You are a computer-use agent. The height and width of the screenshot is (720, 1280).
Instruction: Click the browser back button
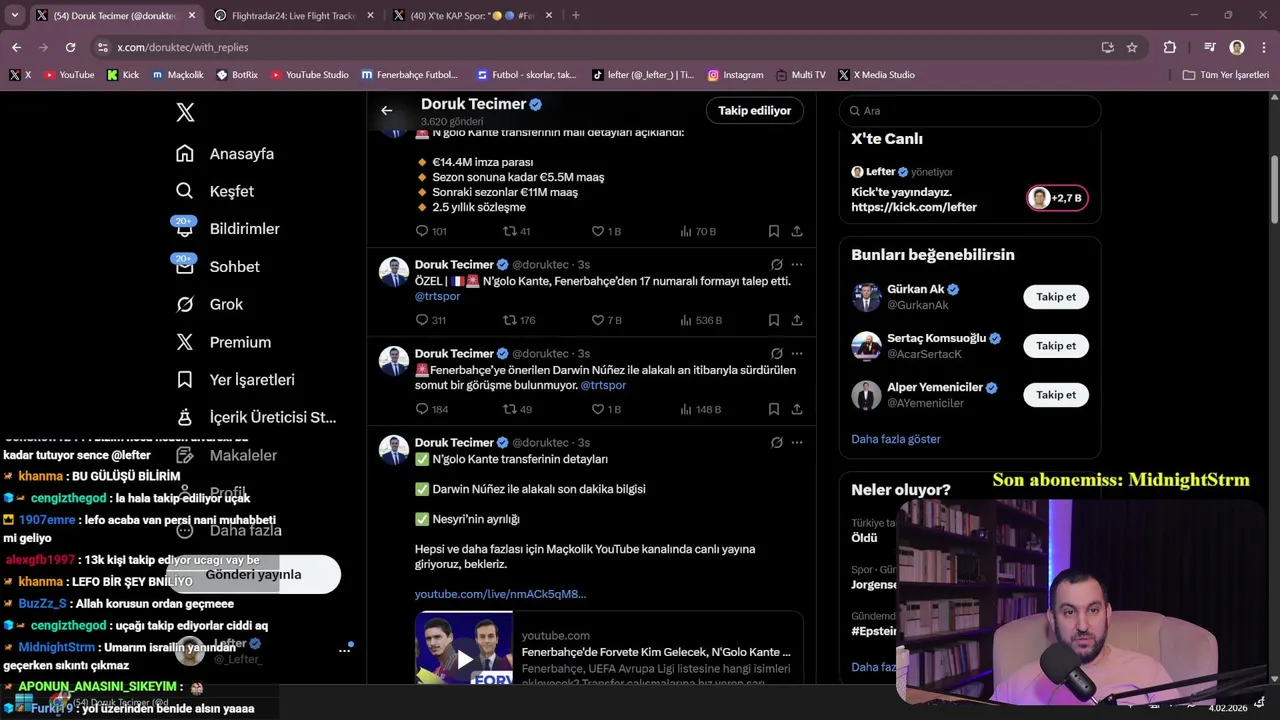tap(16, 47)
